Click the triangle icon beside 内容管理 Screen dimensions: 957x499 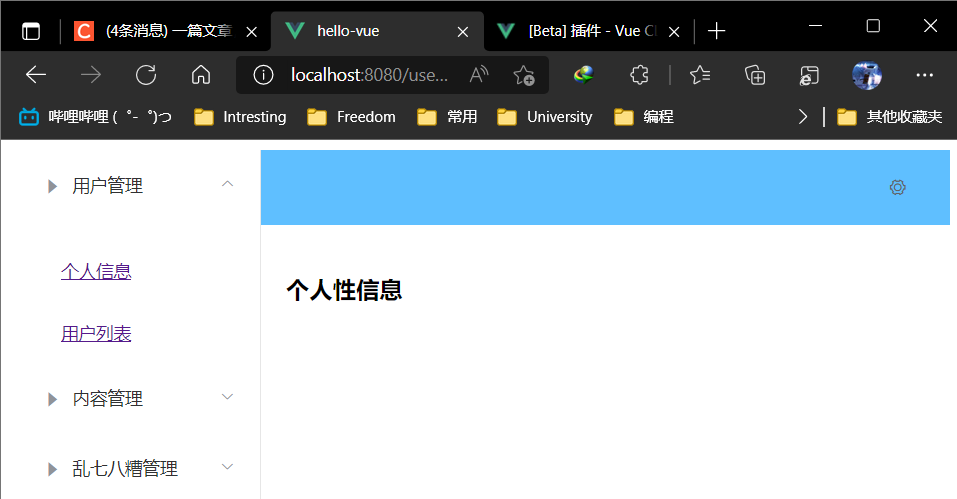(x=52, y=399)
